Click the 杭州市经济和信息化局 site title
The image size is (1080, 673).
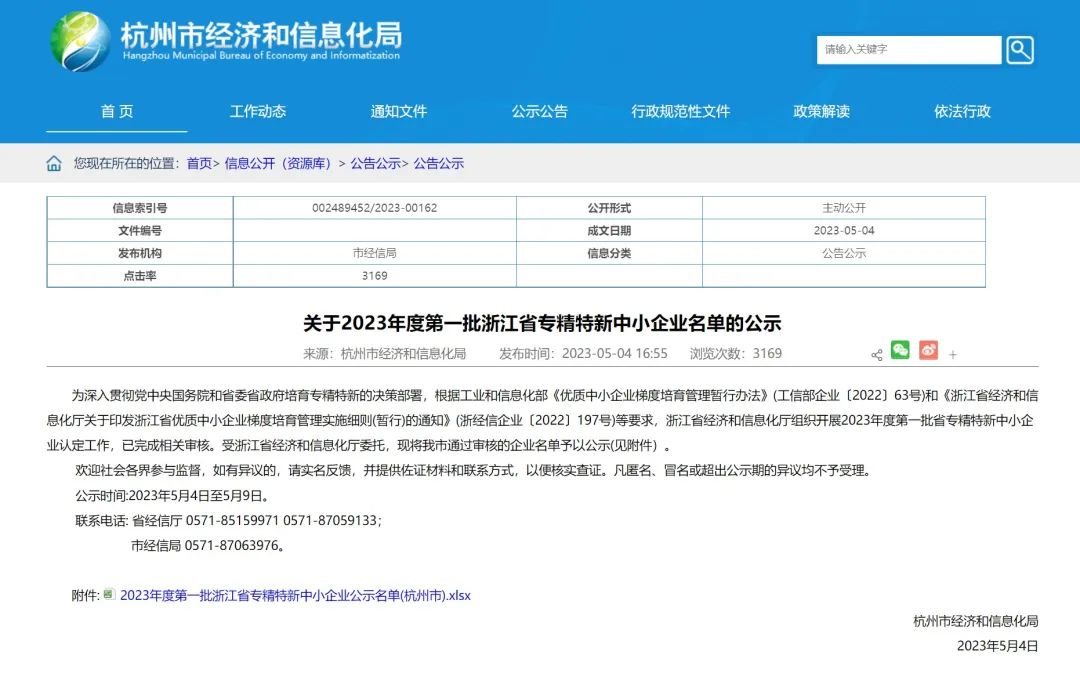click(261, 37)
